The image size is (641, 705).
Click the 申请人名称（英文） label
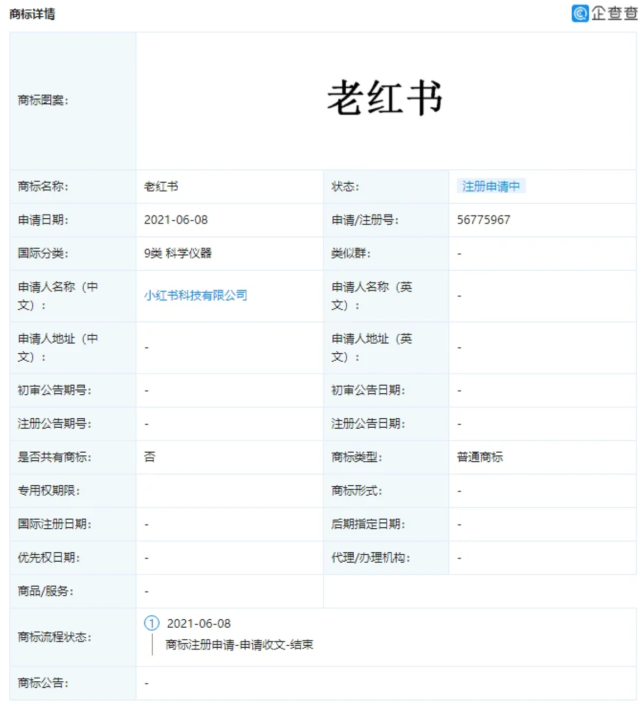click(372, 296)
